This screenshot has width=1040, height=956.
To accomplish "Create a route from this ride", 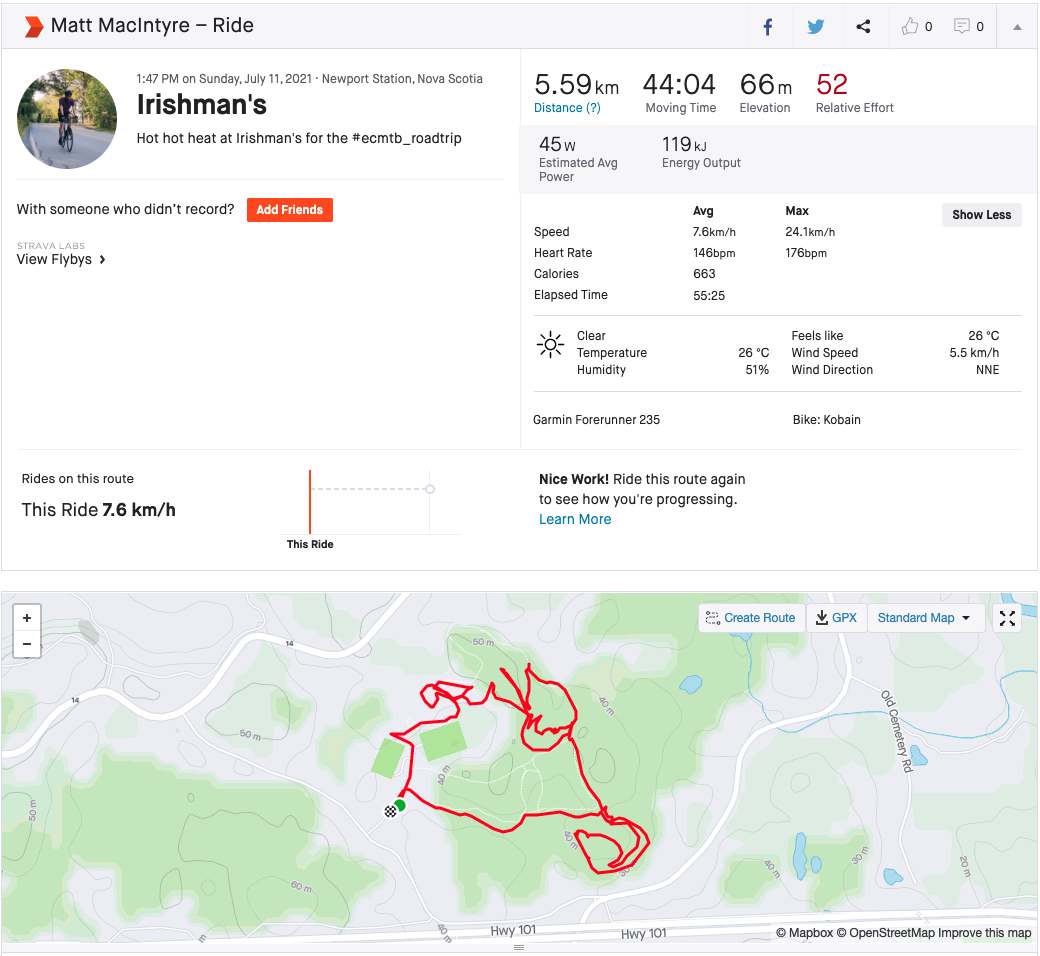I will click(750, 618).
